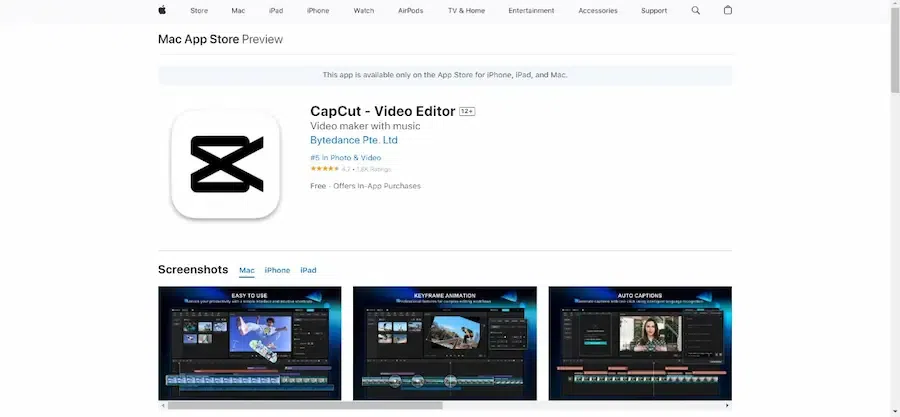Open the search magnifier icon

tap(696, 10)
